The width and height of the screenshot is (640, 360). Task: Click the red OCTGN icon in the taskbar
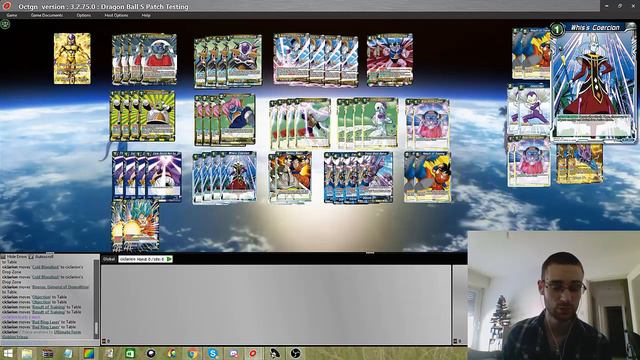point(253,353)
